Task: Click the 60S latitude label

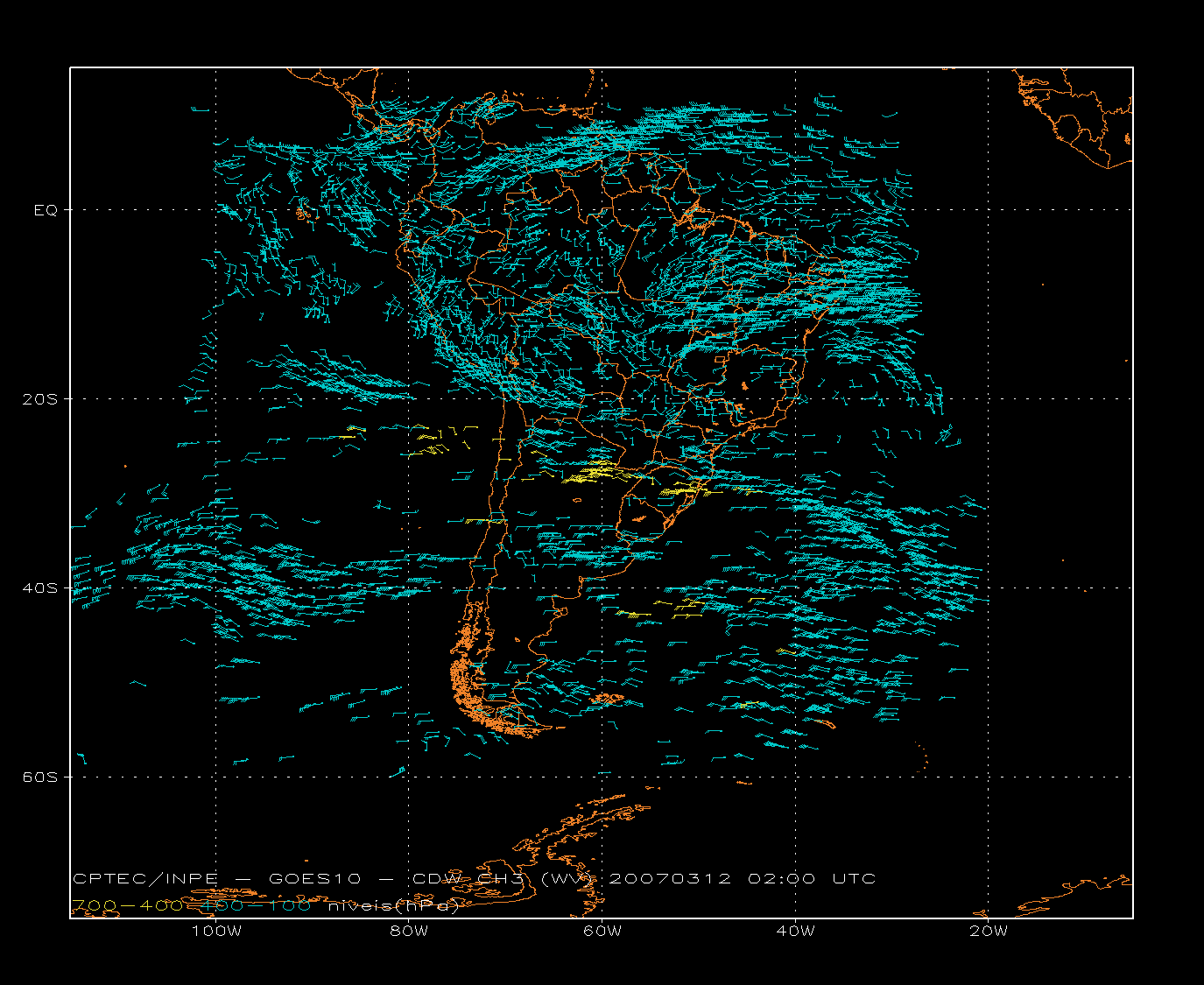Action: [x=40, y=777]
